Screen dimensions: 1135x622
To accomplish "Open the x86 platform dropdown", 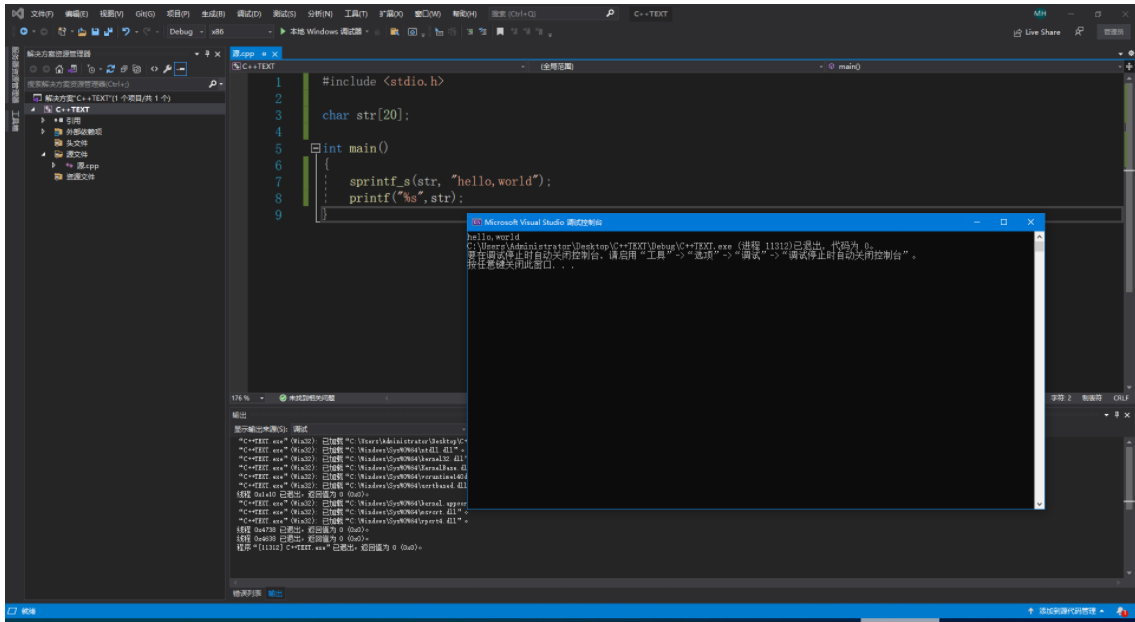I will [x=241, y=32].
